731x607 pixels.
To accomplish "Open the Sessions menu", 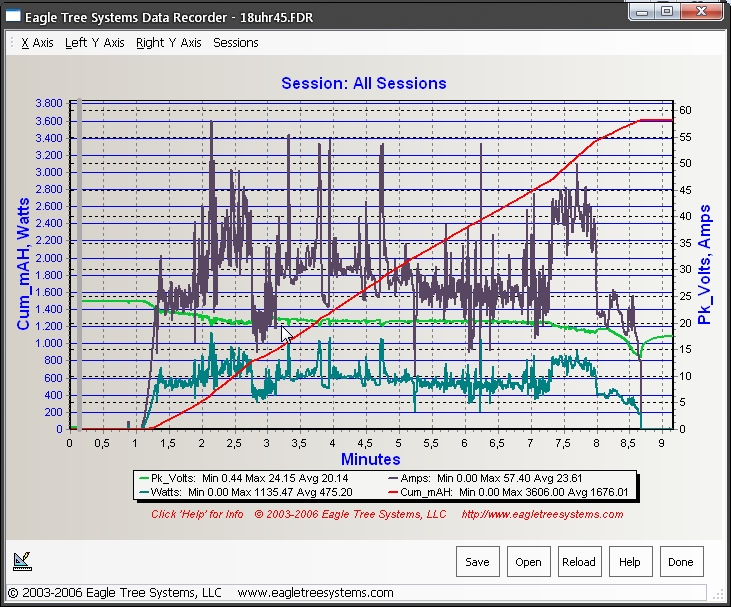I will point(236,43).
